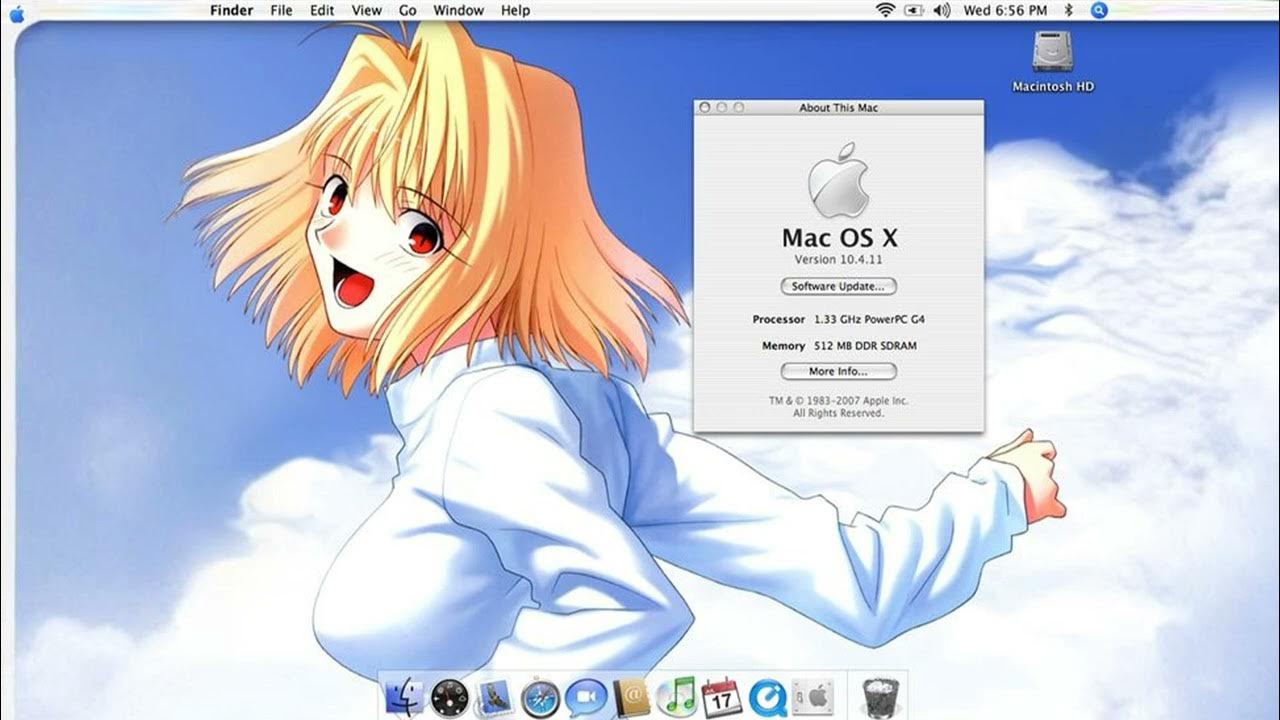Viewport: 1280px width, 720px height.
Task: Open Mail from the Dock
Action: (495, 697)
